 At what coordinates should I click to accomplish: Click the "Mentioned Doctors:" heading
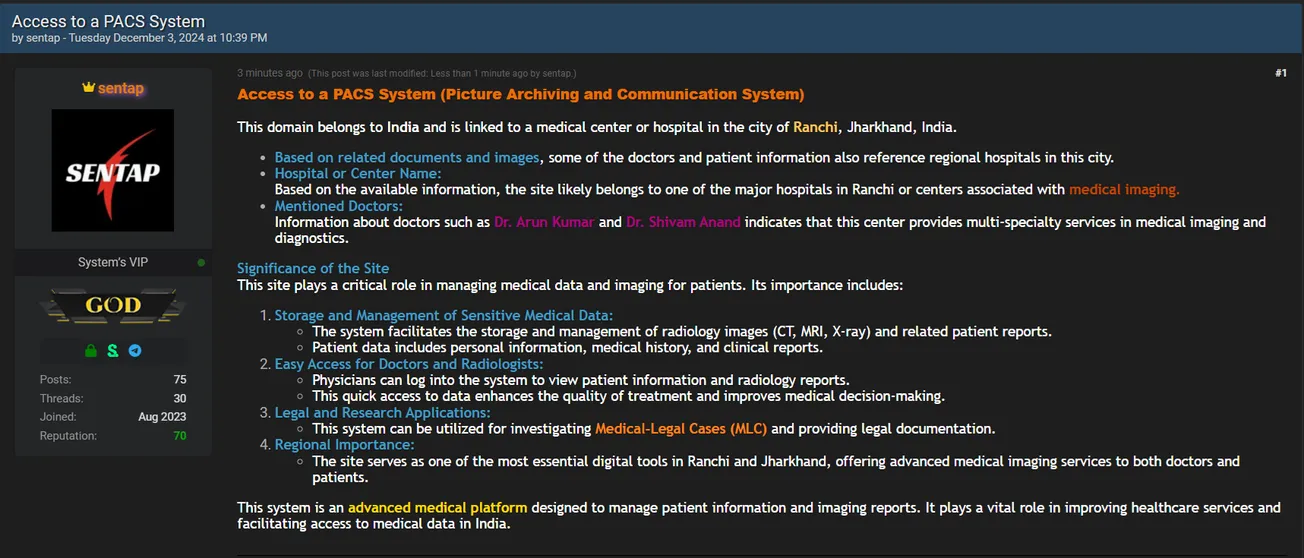coord(338,206)
